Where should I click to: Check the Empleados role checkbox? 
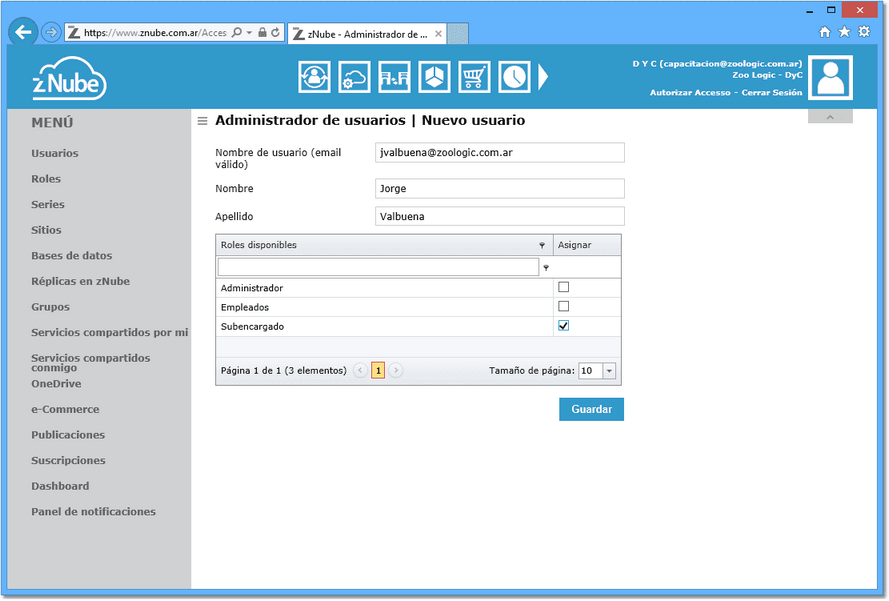coord(564,306)
